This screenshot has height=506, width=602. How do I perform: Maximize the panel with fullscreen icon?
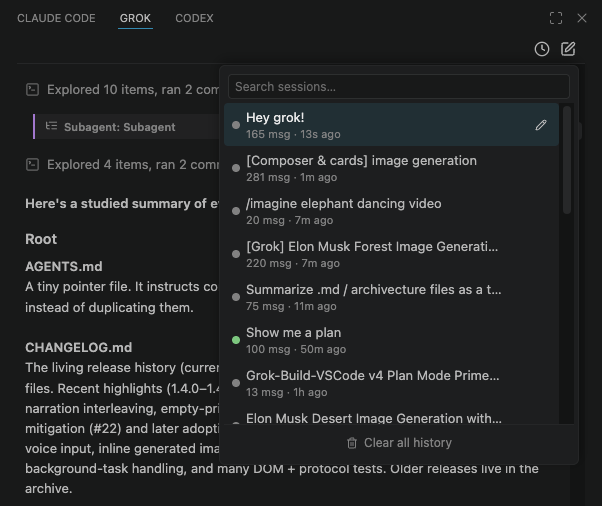click(x=556, y=18)
